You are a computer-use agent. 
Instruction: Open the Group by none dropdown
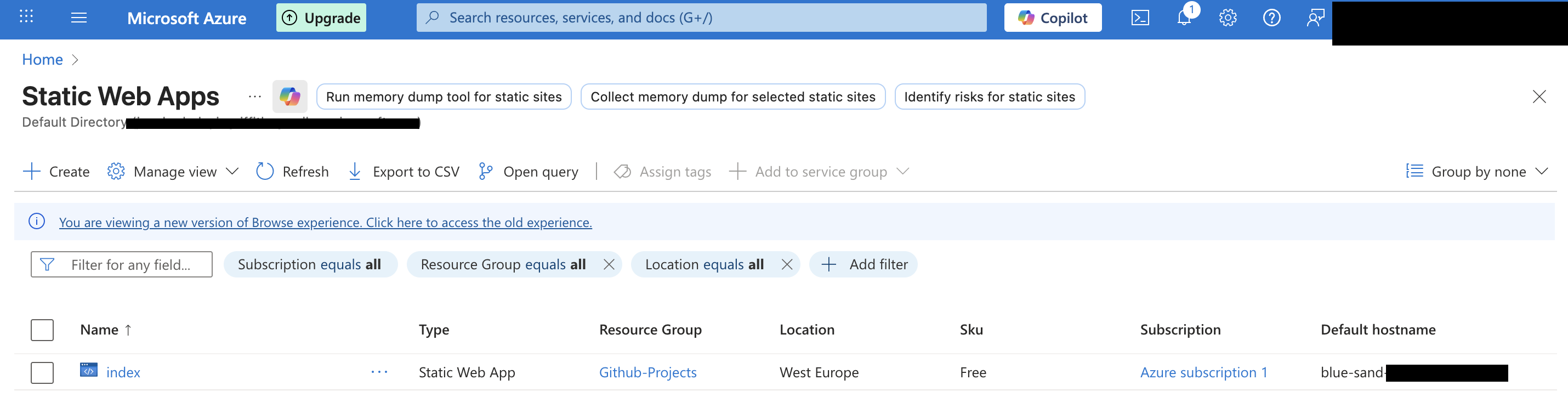(x=1476, y=172)
